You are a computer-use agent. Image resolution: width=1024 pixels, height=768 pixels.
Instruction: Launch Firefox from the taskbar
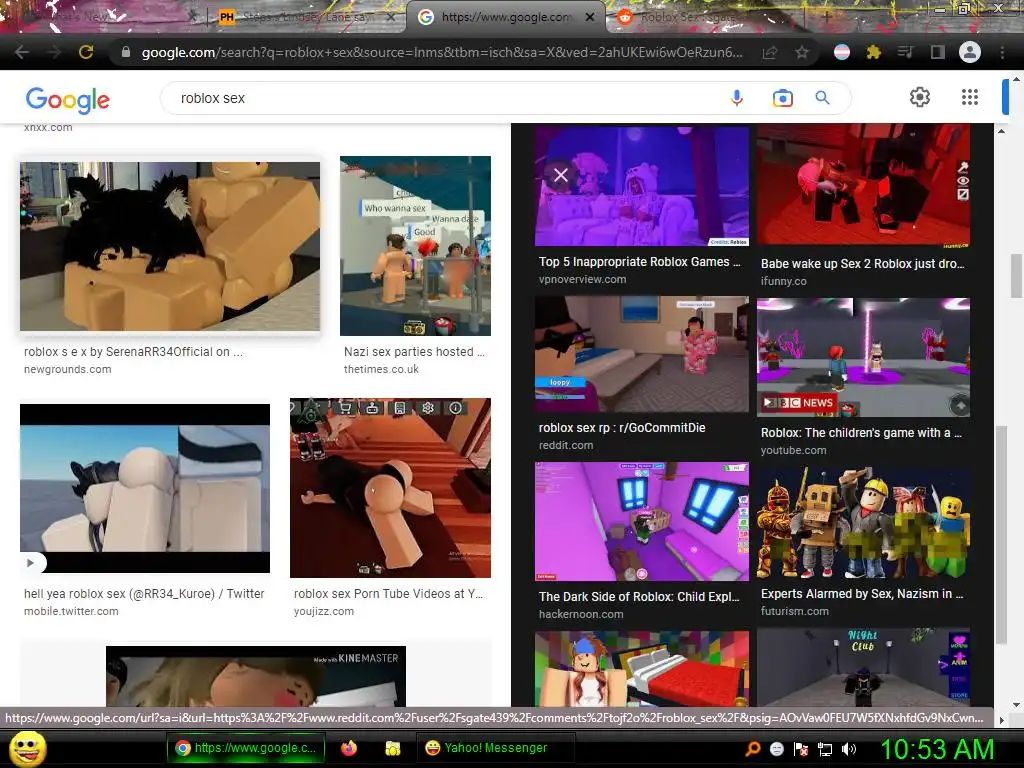click(x=349, y=748)
